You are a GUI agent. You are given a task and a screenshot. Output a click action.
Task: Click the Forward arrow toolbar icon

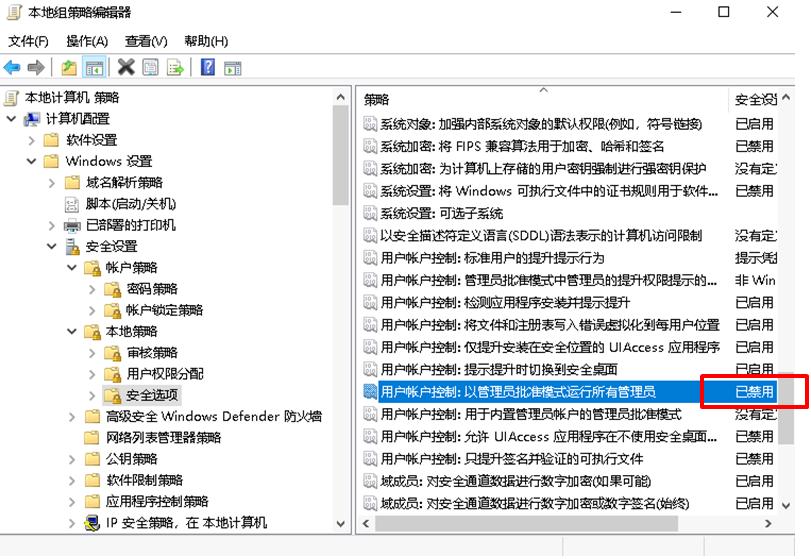pyautogui.click(x=36, y=67)
